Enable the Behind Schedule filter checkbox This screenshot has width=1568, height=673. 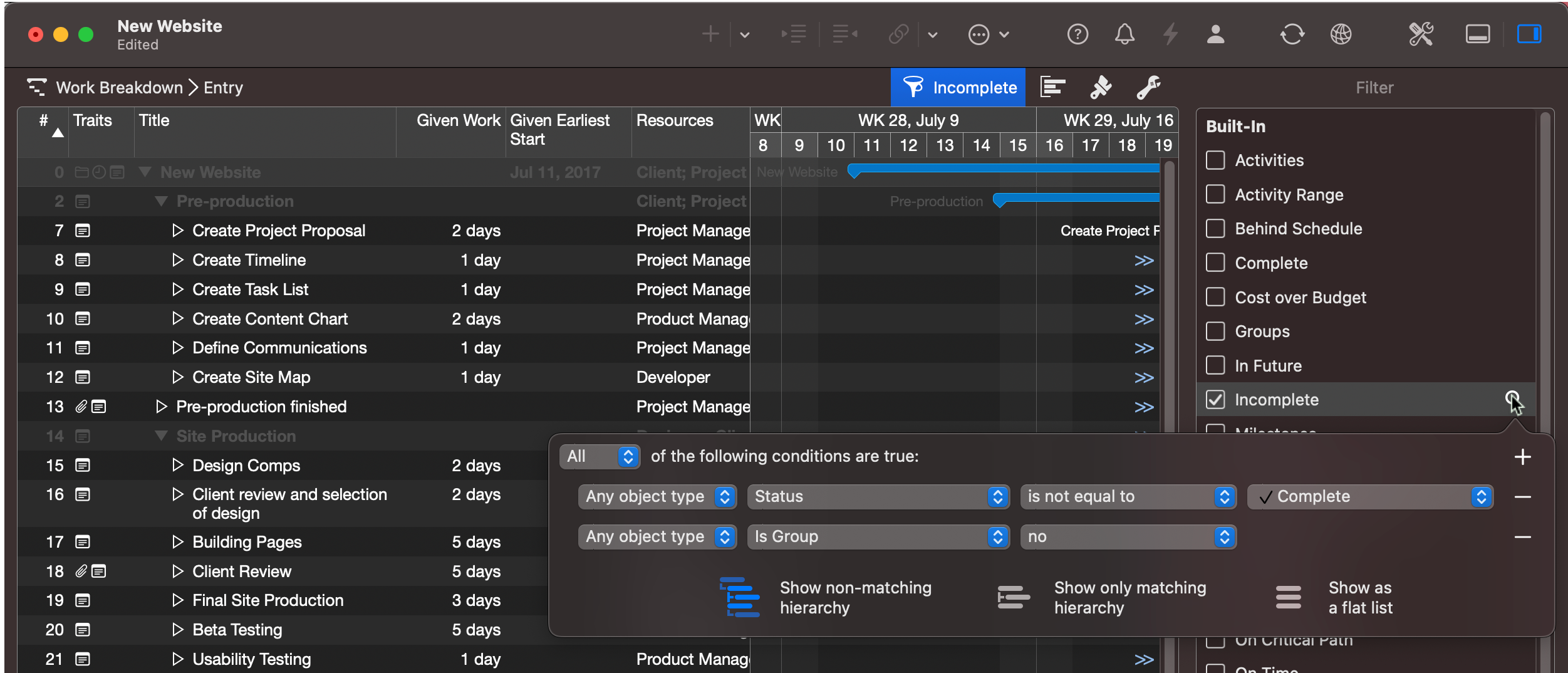click(x=1215, y=229)
